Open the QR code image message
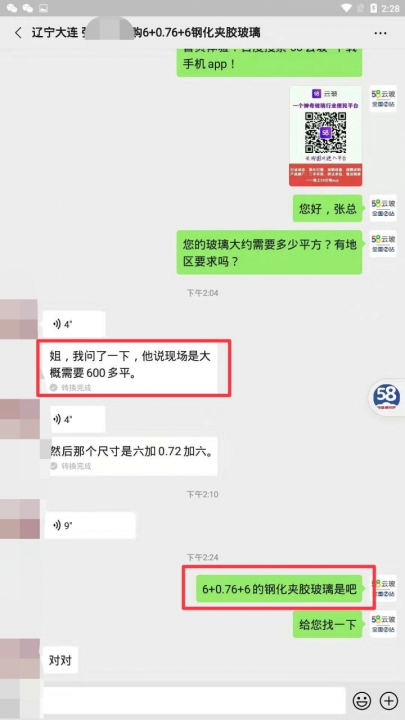This screenshot has height=720, width=405. coord(326,136)
